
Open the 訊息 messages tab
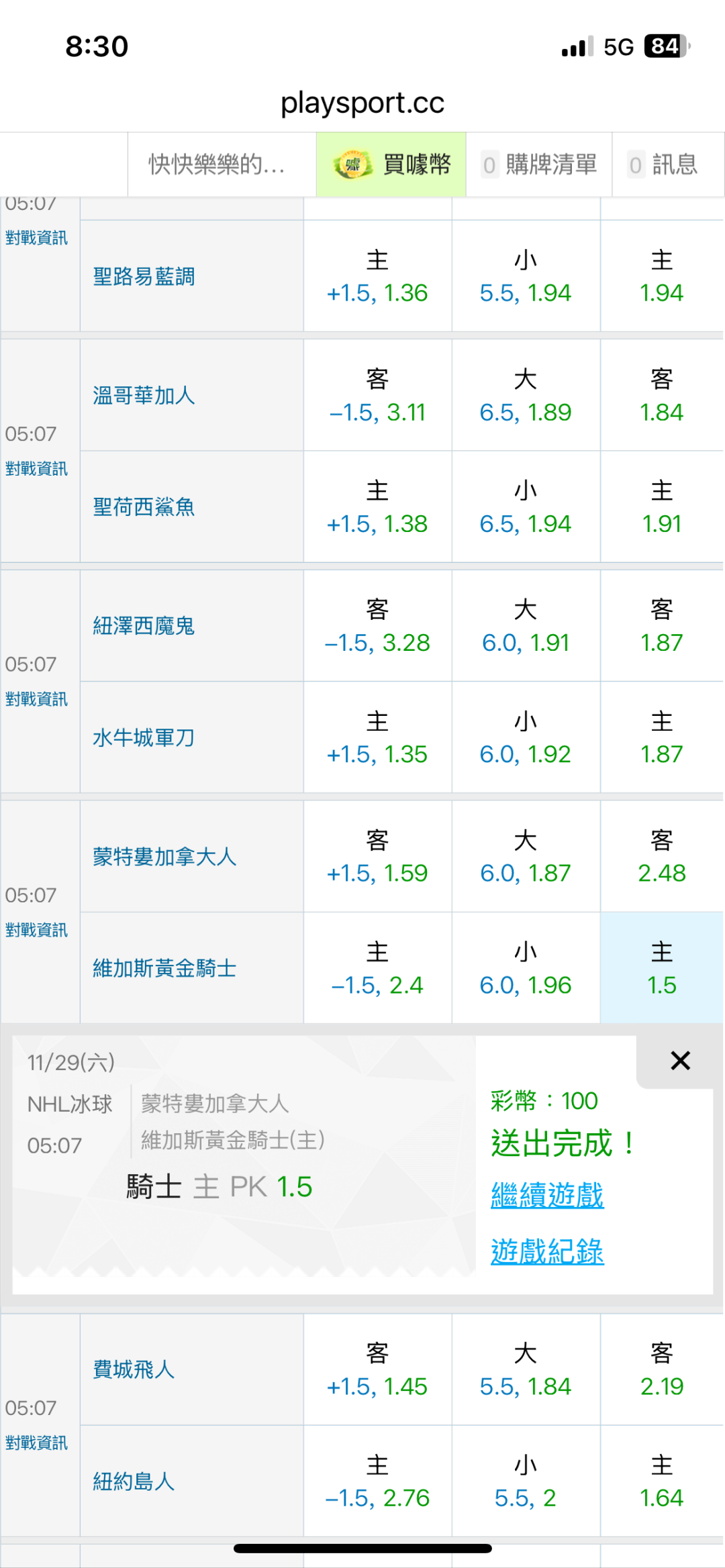click(x=664, y=164)
